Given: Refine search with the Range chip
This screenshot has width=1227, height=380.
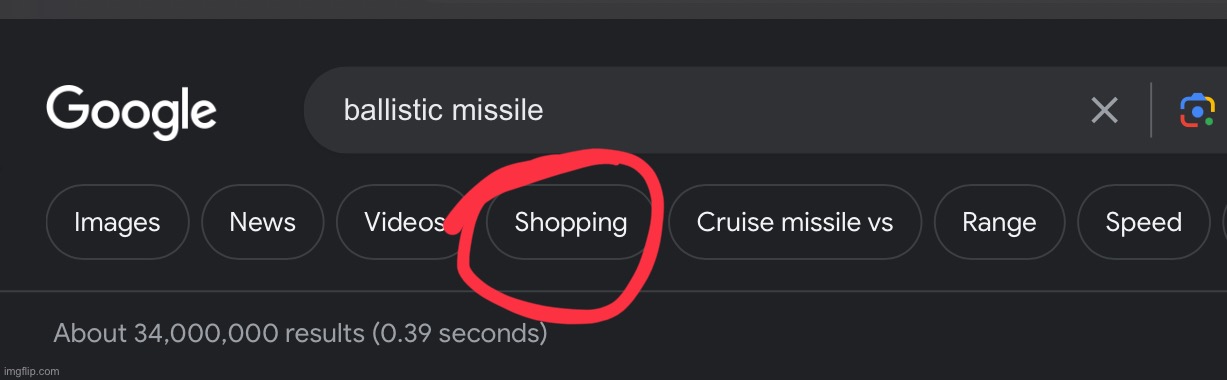Looking at the screenshot, I should (999, 222).
